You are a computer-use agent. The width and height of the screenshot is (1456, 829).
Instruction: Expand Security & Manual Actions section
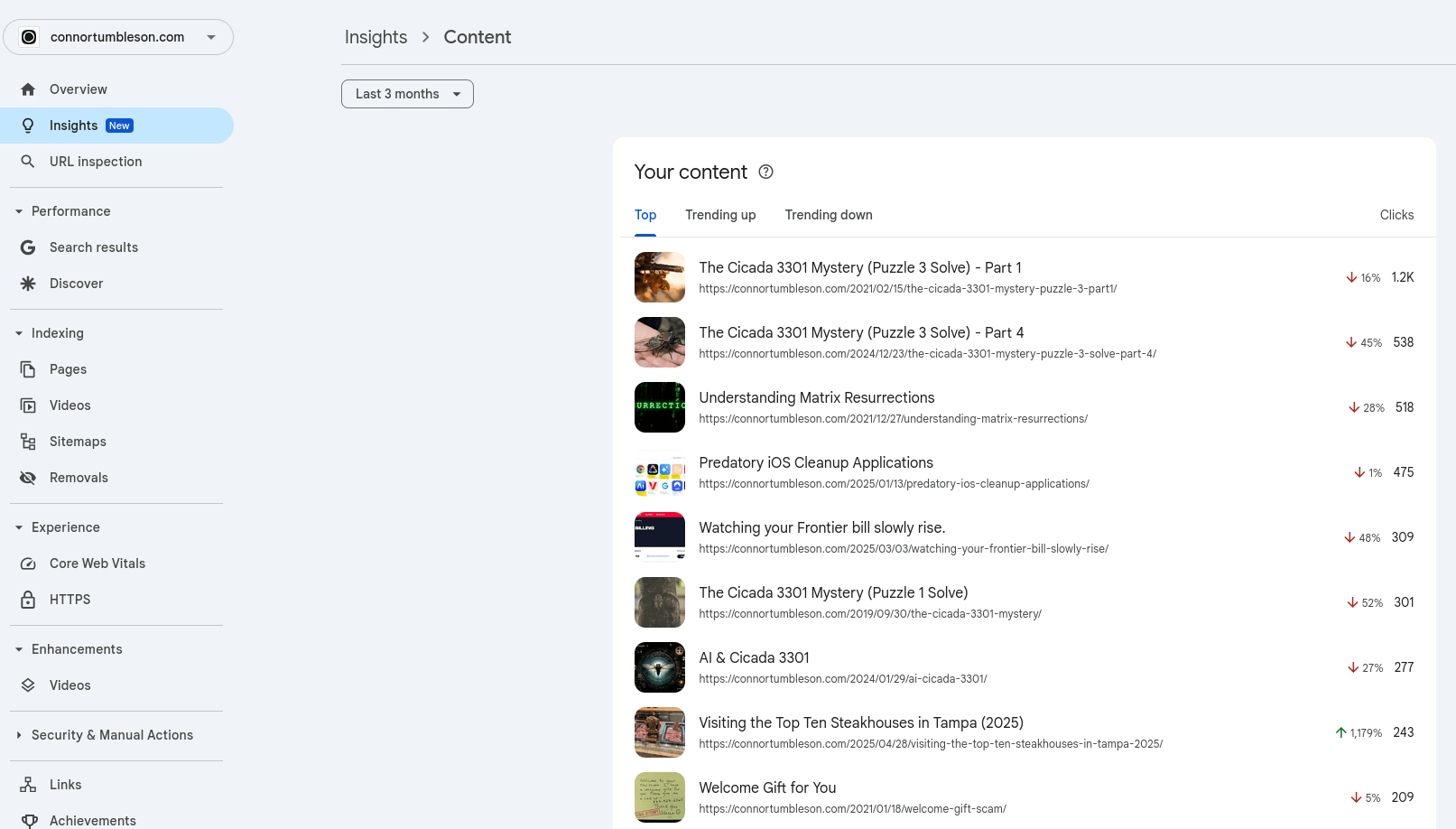click(x=19, y=735)
